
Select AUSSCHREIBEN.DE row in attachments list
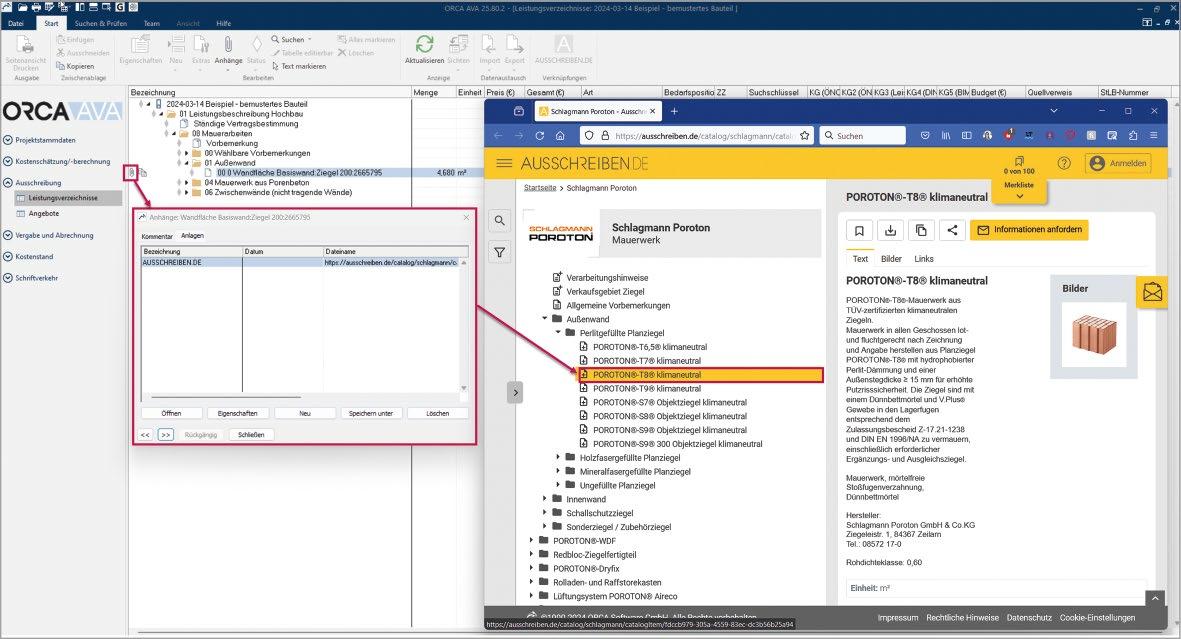click(301, 262)
